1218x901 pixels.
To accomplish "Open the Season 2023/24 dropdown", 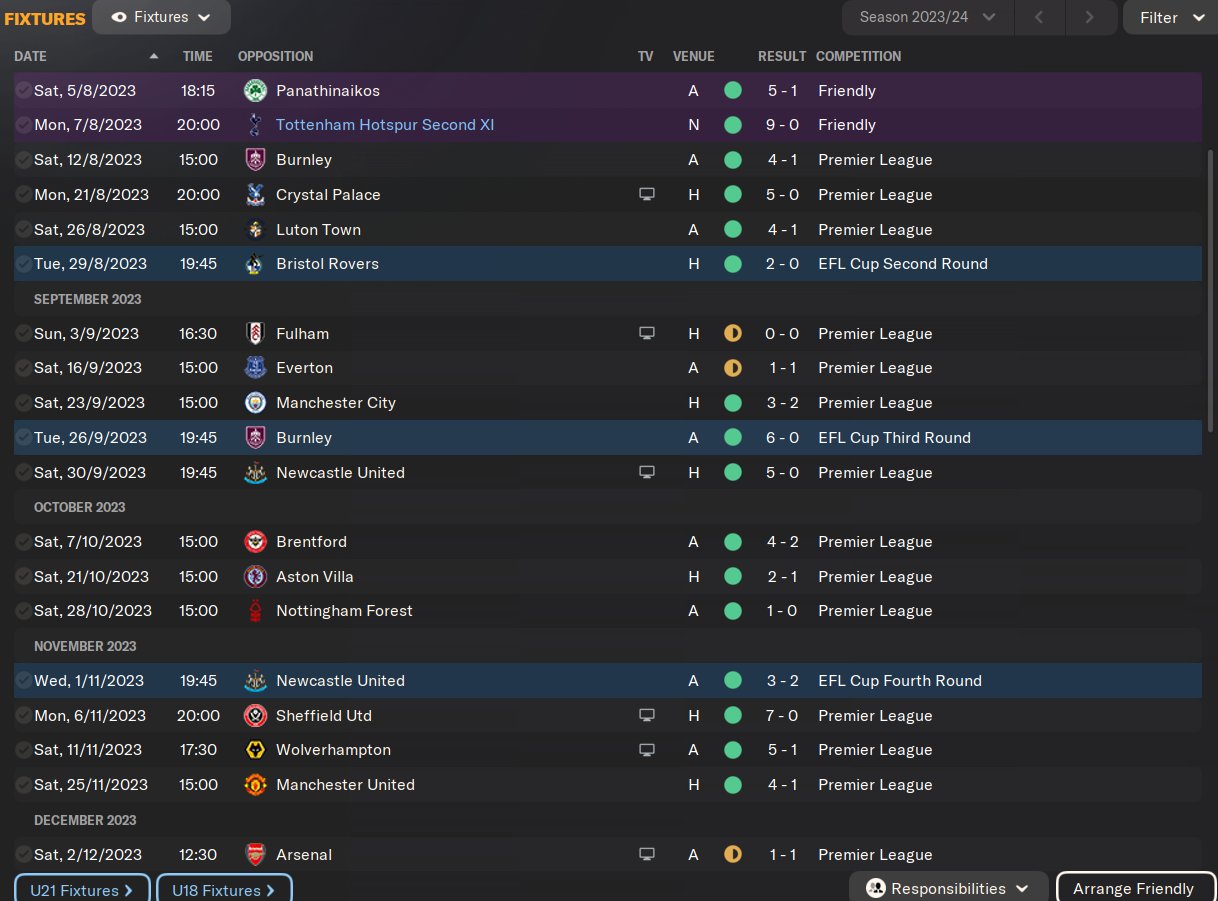I will coord(927,18).
